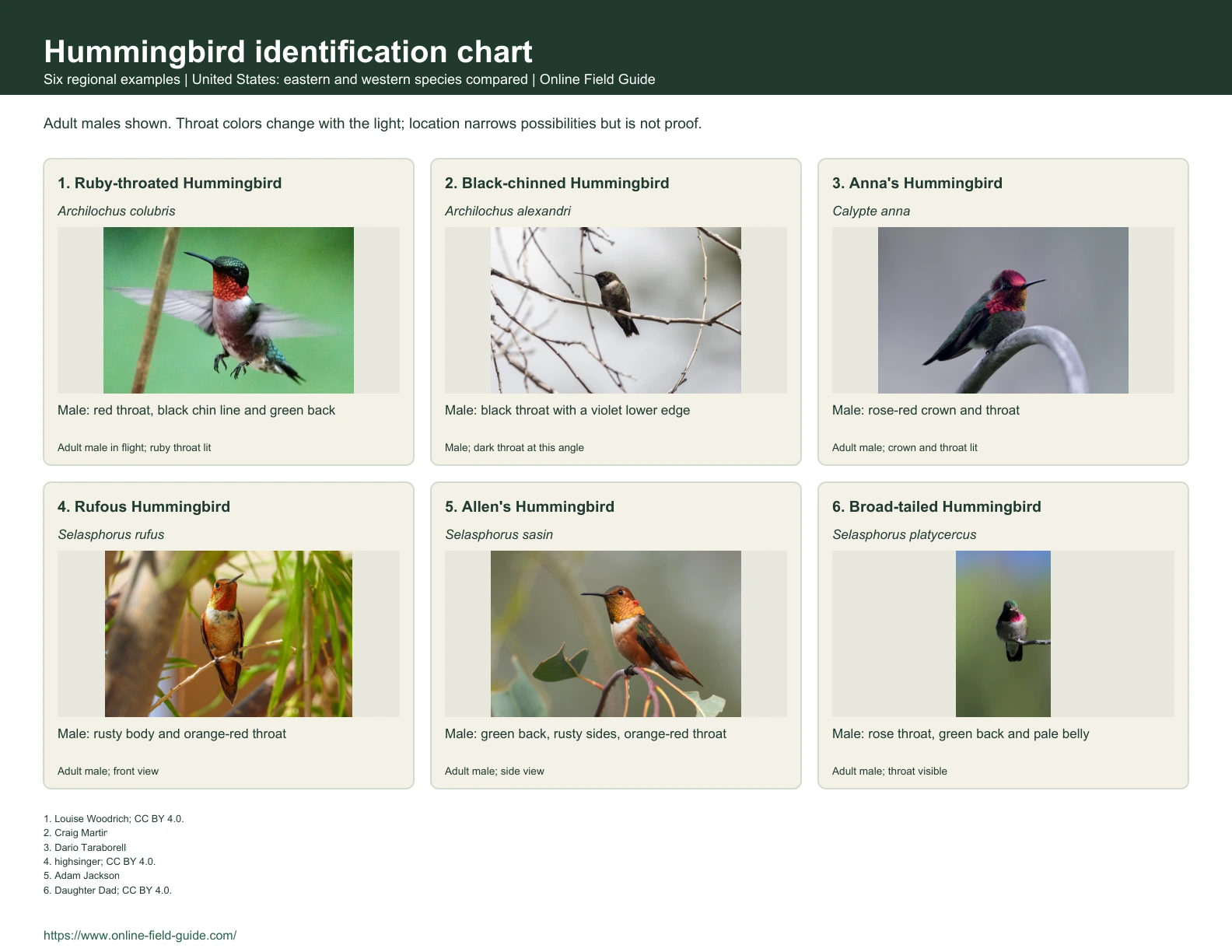Click scientific name 'Archilochus alexandri'
Viewport: 1232px width, 952px height.
[x=508, y=211]
